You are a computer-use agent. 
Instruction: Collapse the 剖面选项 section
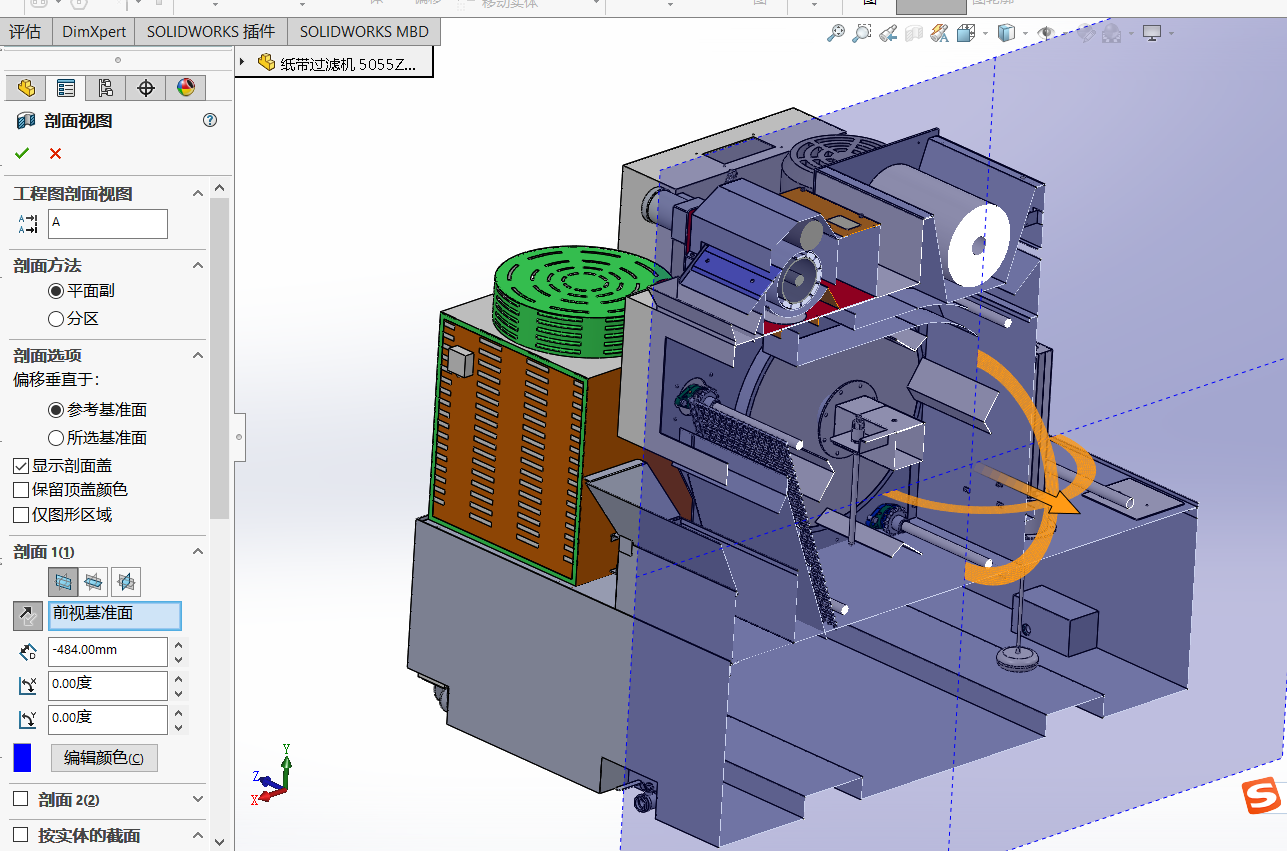pyautogui.click(x=197, y=355)
